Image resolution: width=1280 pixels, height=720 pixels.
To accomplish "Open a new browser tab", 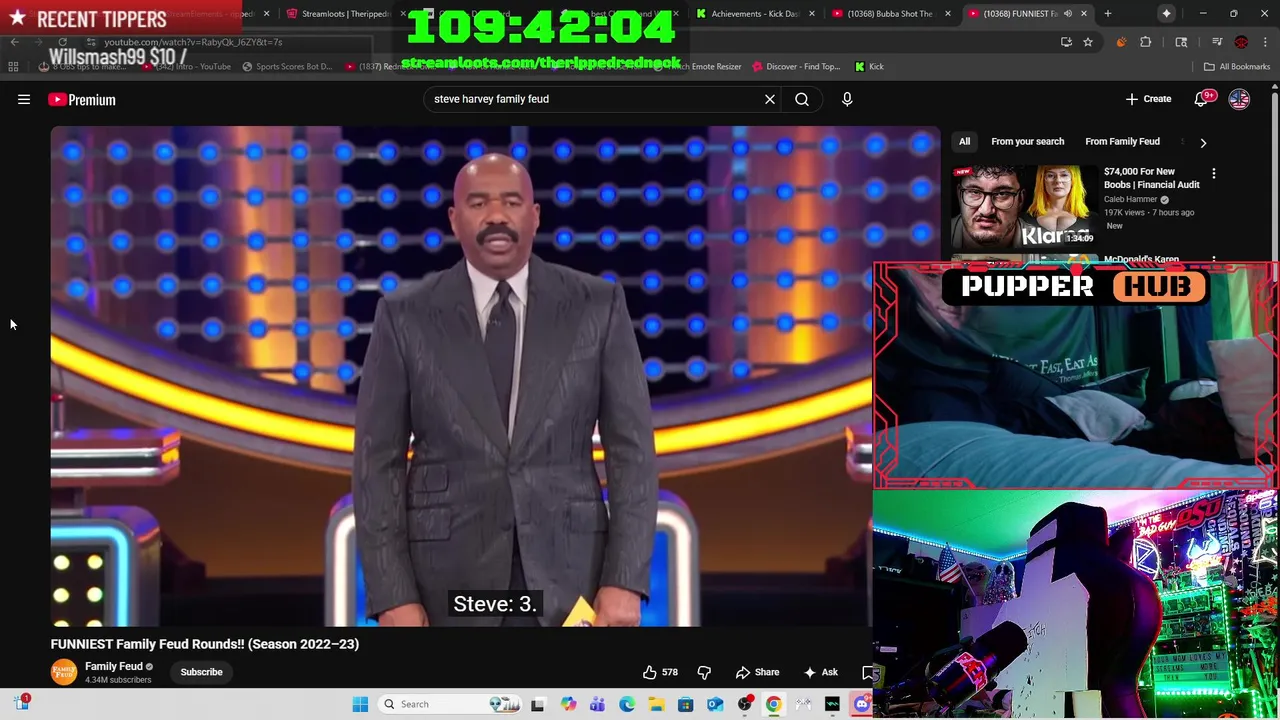I will [1108, 14].
